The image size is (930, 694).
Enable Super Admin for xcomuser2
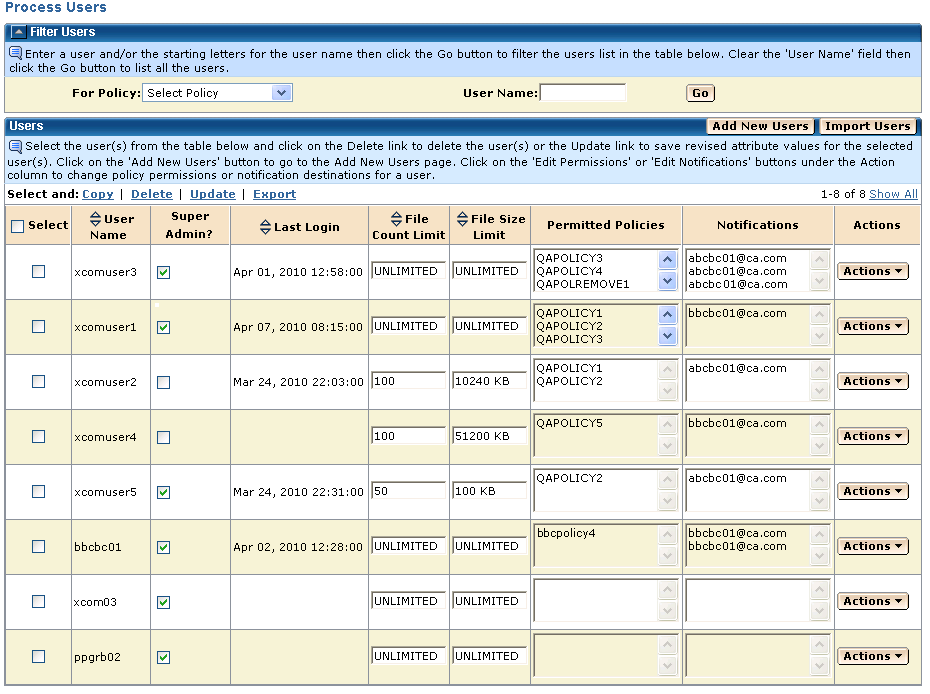tap(164, 382)
